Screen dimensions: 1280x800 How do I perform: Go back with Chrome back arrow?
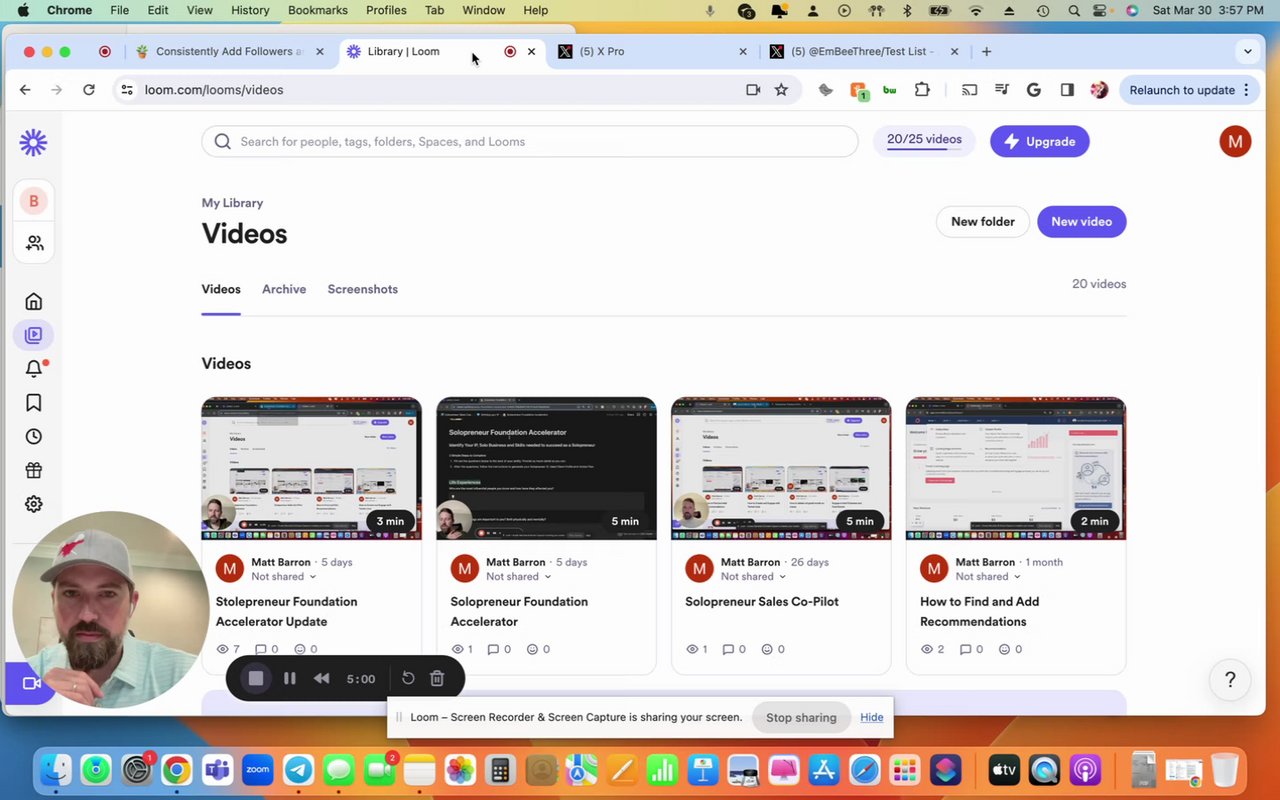pyautogui.click(x=25, y=90)
